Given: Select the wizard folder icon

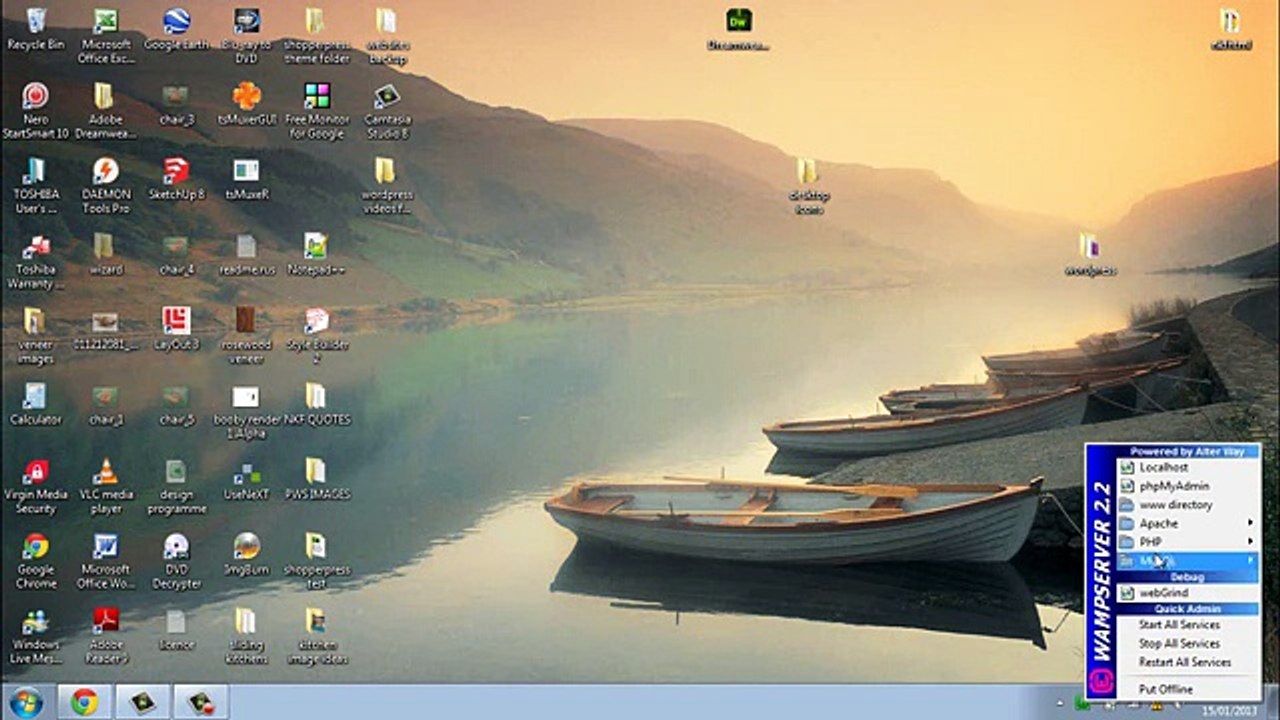Looking at the screenshot, I should click(x=105, y=254).
